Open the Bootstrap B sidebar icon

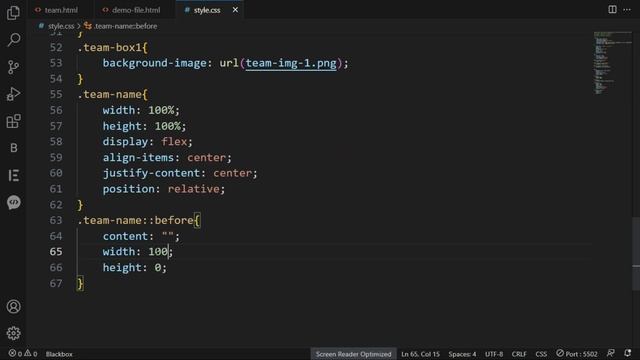click(13, 148)
